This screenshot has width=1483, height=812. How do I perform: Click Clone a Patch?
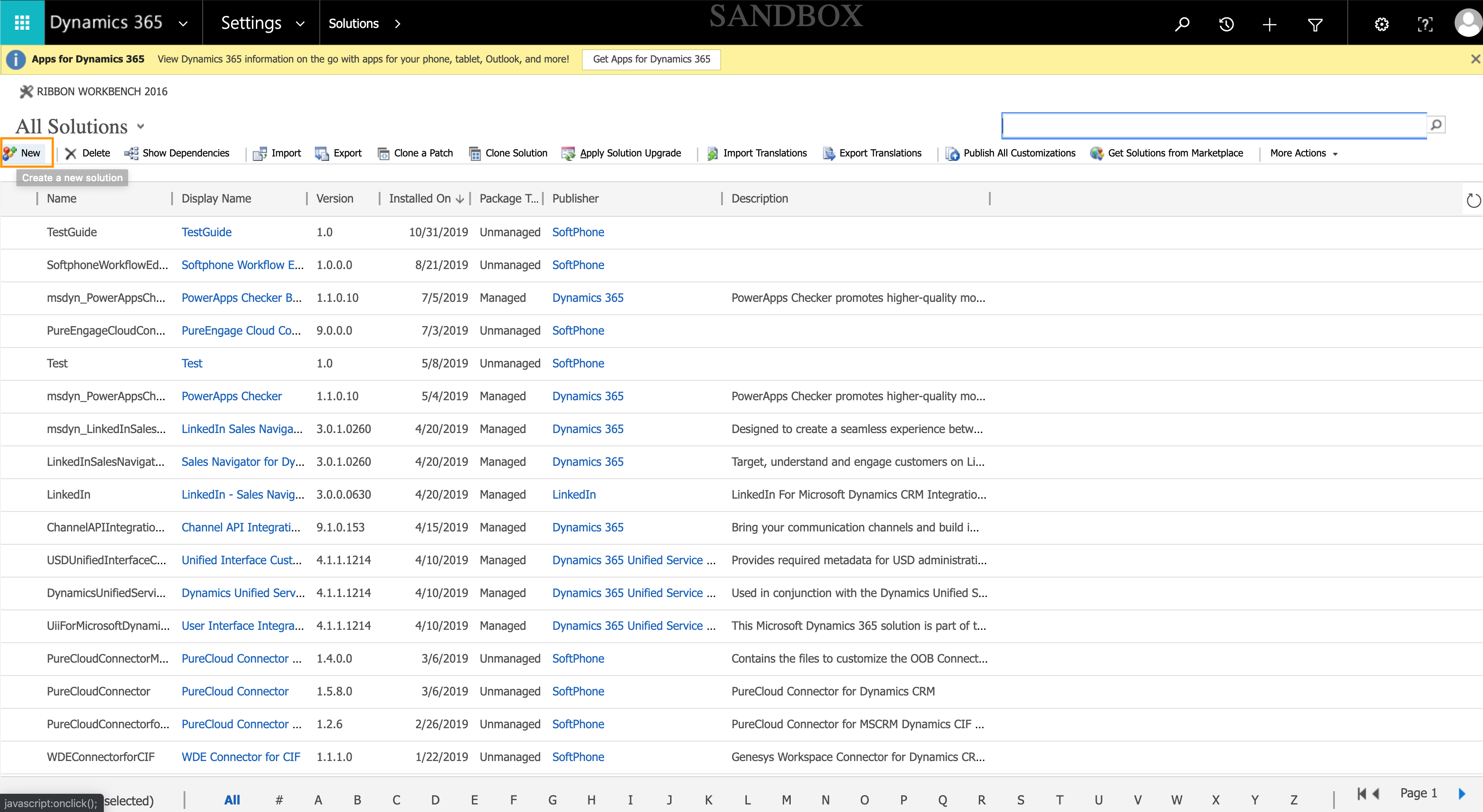(x=415, y=153)
